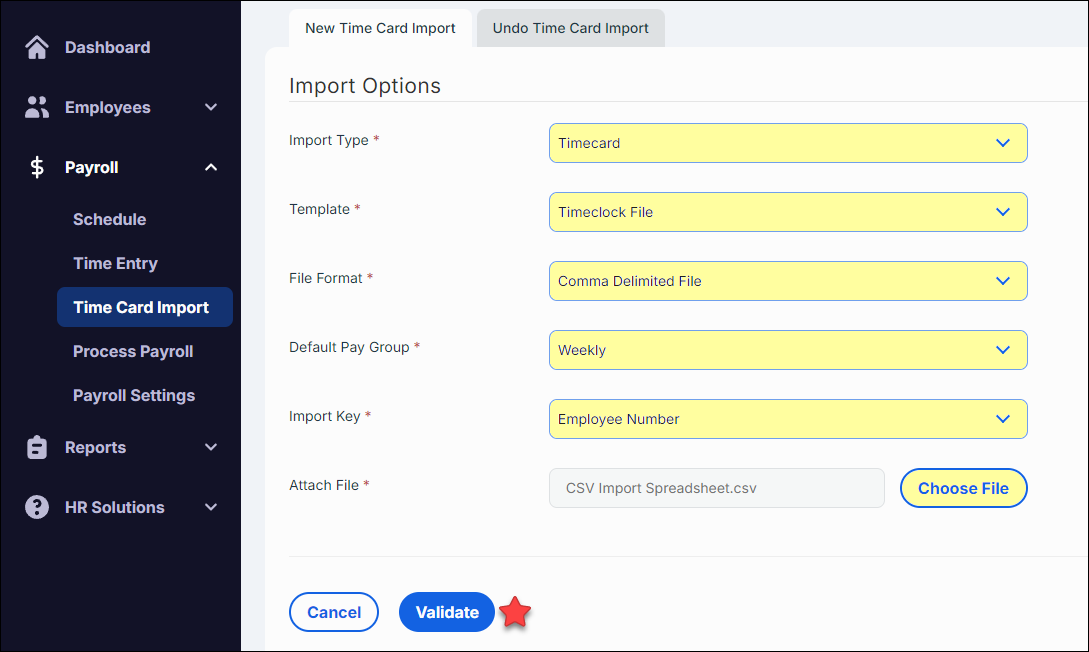Open the Import Type dropdown
1089x652 pixels.
pyautogui.click(x=787, y=143)
